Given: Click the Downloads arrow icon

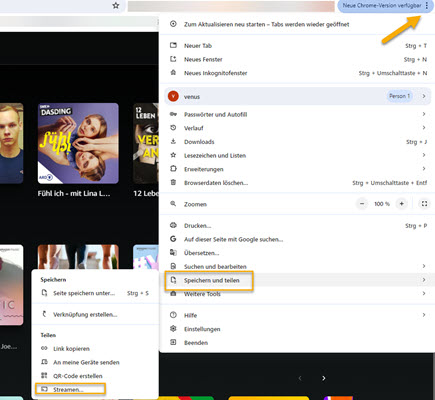Looking at the screenshot, I should tap(173, 141).
